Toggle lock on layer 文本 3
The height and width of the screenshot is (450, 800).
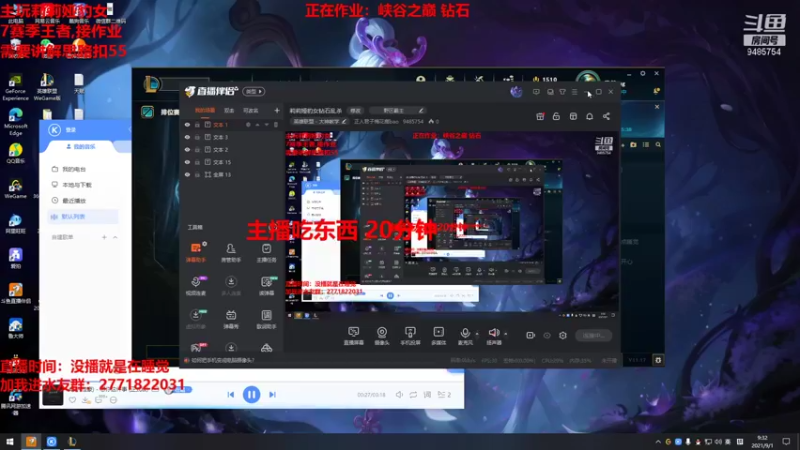(x=197, y=137)
